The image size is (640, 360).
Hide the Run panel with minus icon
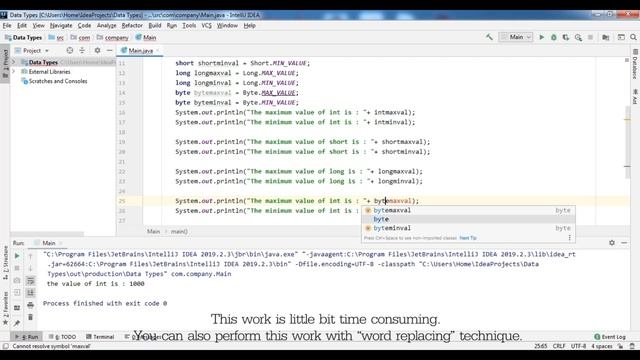[x=624, y=243]
